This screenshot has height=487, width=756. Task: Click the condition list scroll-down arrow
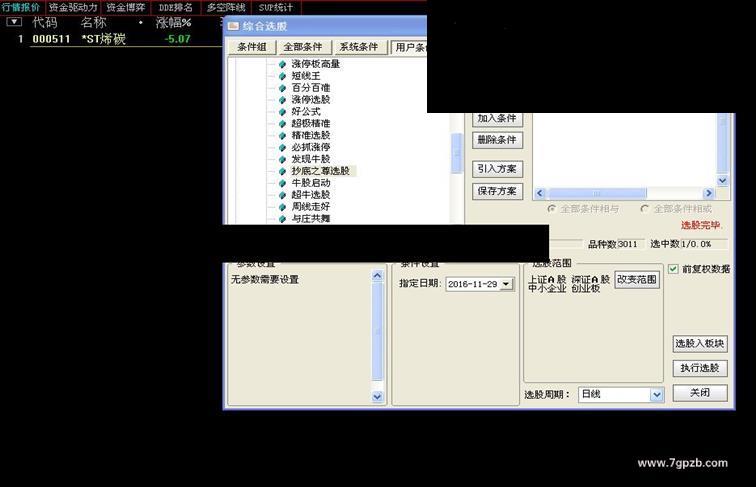722,181
